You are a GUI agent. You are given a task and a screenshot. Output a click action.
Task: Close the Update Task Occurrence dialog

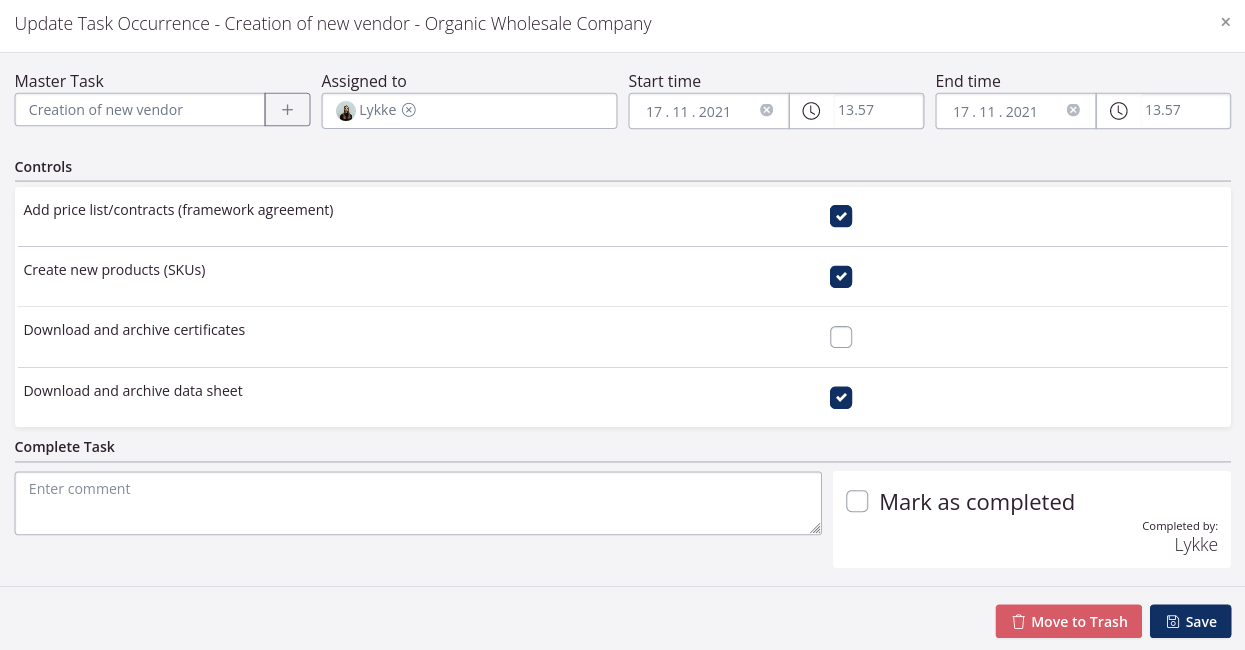pos(1225,22)
